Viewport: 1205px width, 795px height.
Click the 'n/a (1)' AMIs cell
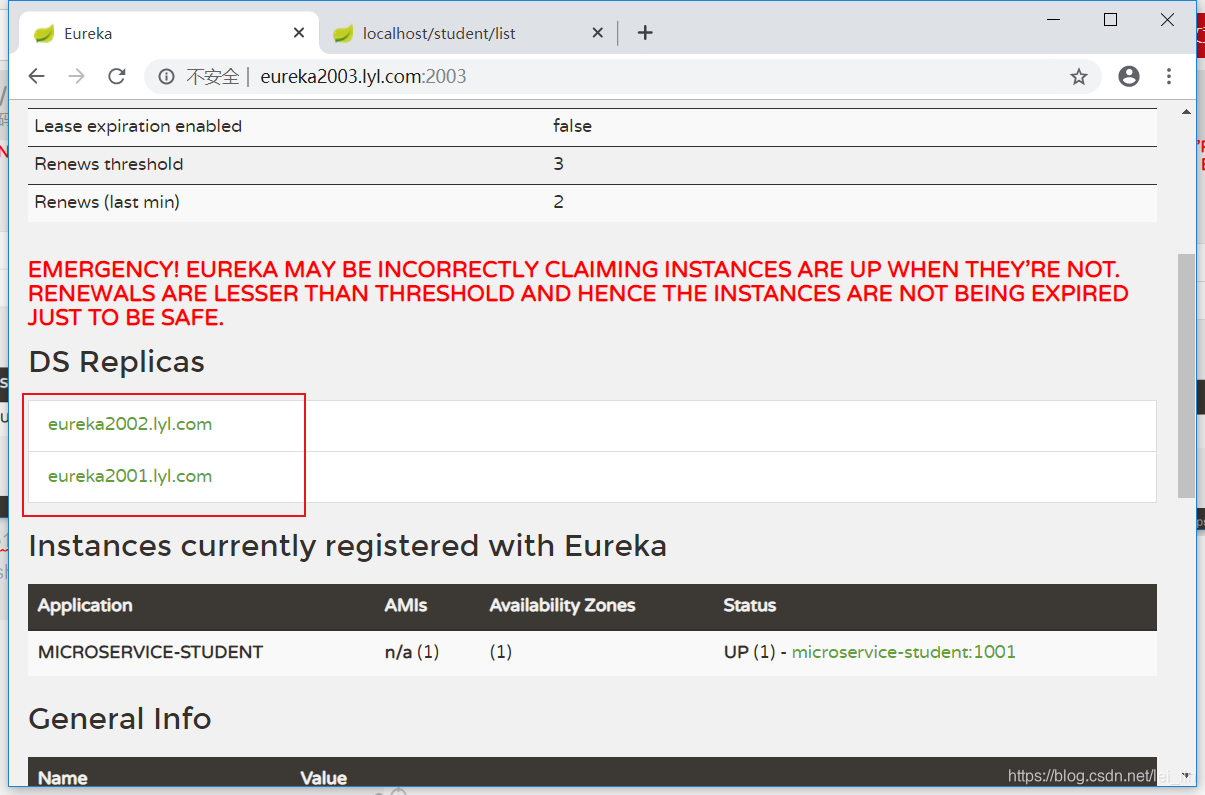click(412, 652)
